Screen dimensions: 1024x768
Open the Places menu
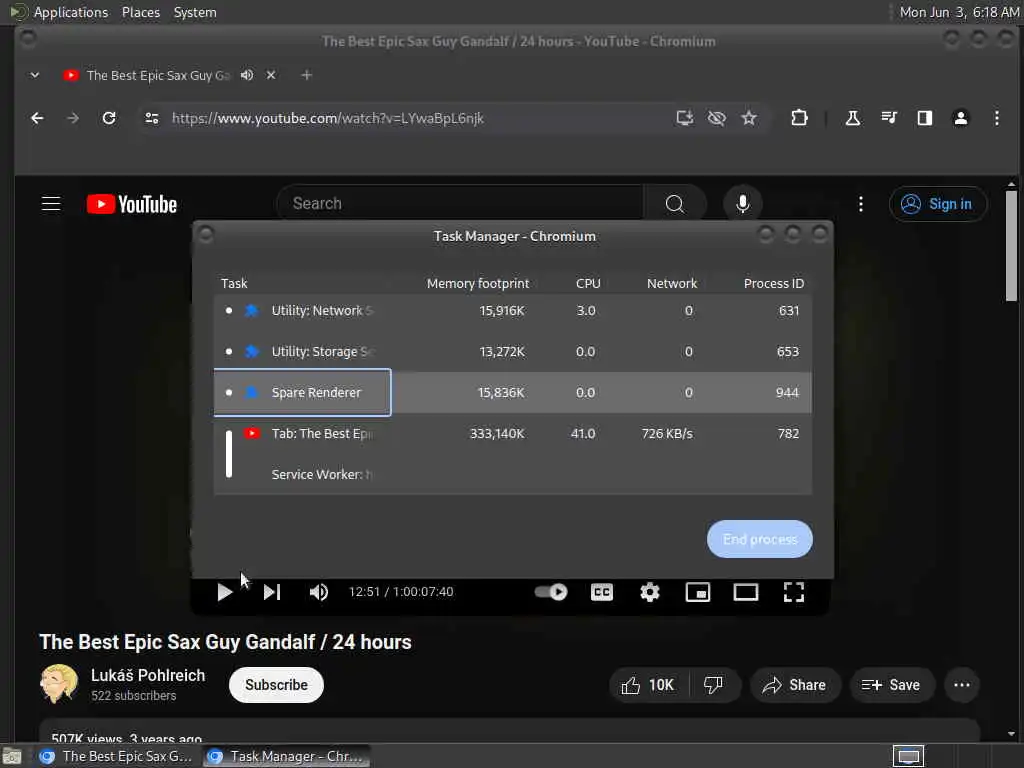point(140,12)
